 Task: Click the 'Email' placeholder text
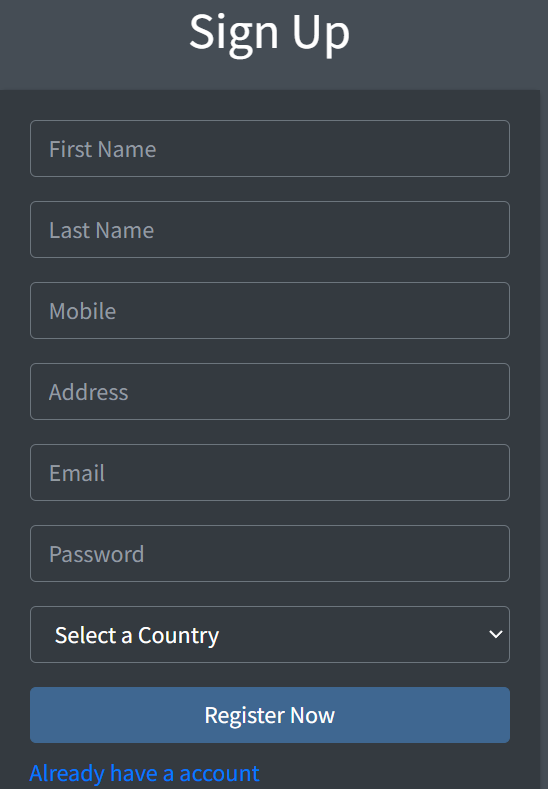tap(77, 474)
